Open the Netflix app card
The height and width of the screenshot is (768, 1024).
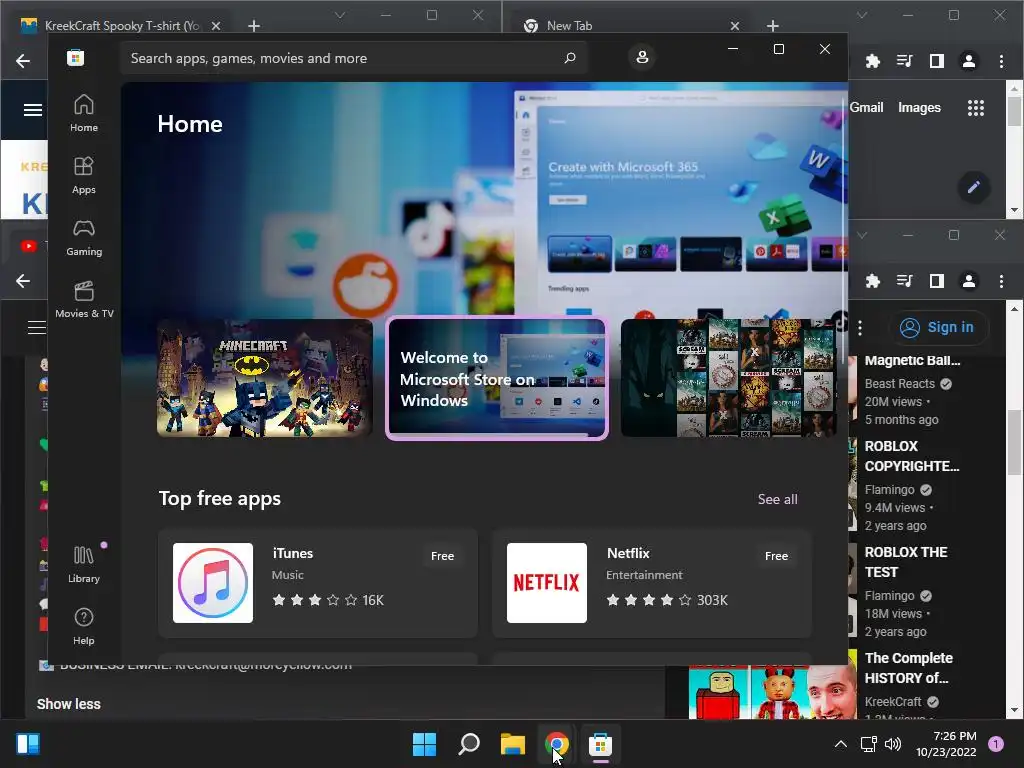(652, 583)
